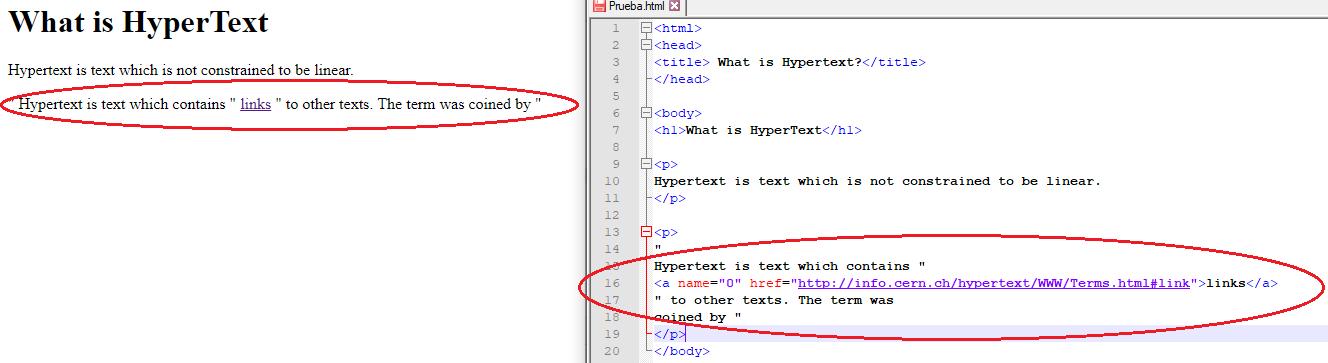Click the <head> opening tag in the code
The width and height of the screenshot is (1328, 363).
pos(678,45)
